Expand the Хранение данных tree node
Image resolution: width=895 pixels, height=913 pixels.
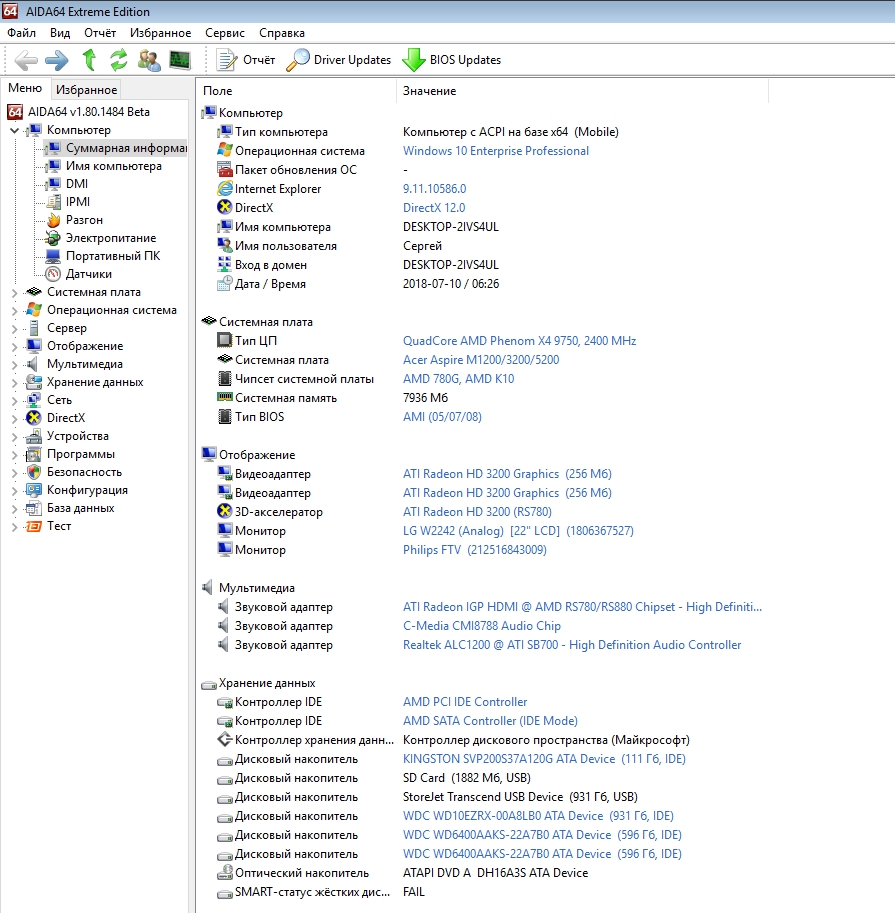tap(15, 383)
